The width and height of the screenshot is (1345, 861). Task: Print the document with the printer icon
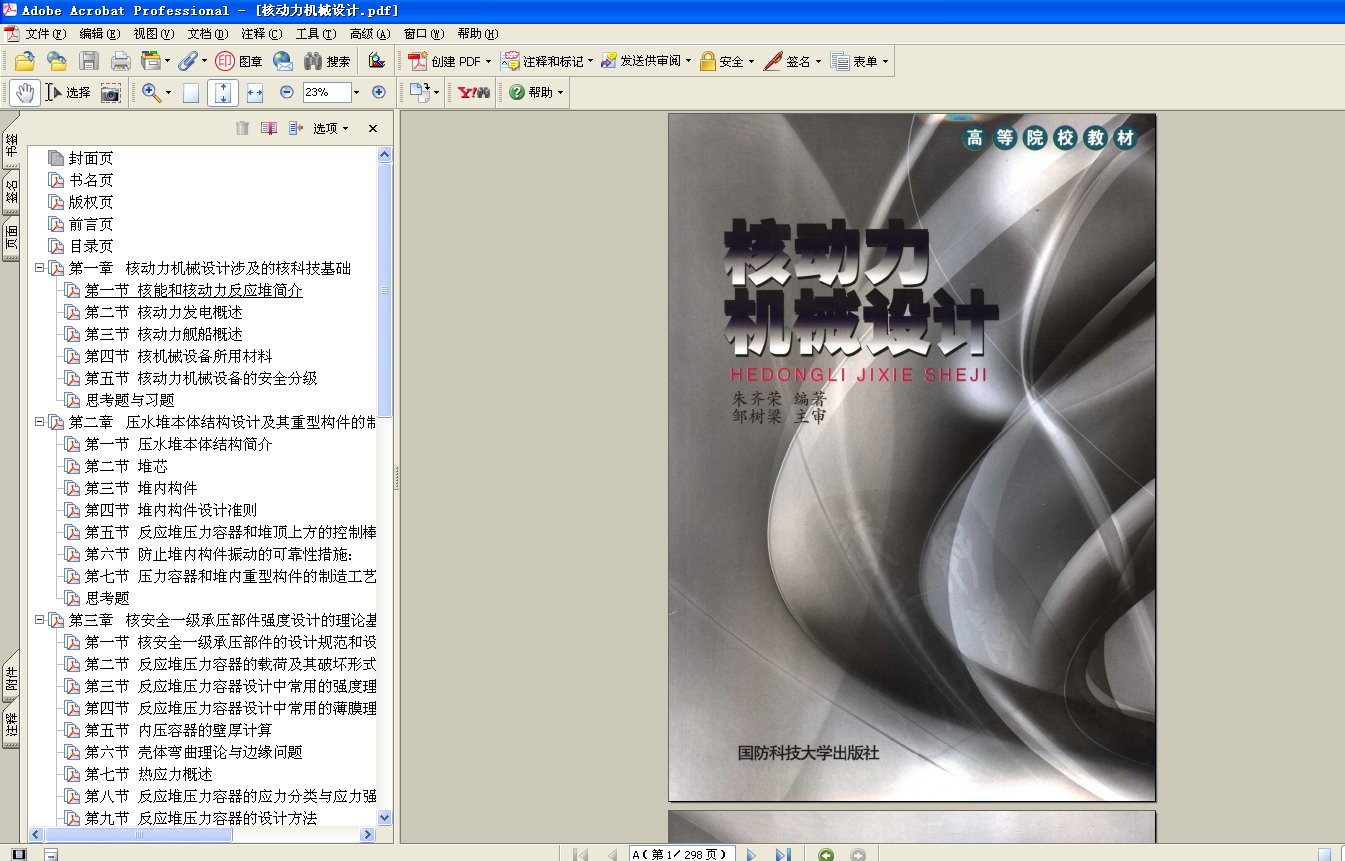pyautogui.click(x=121, y=61)
